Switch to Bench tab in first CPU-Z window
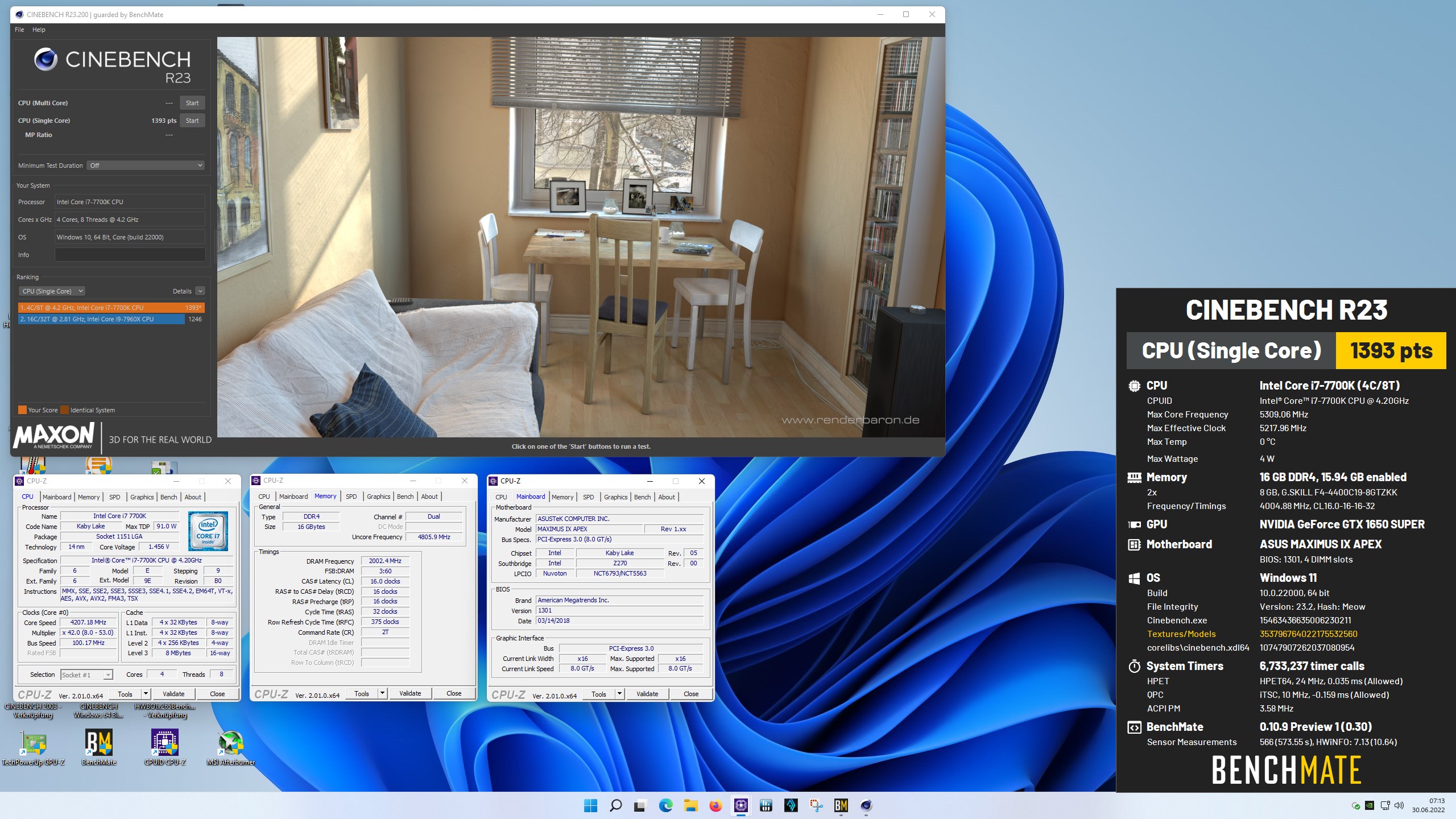1456x819 pixels. [x=169, y=497]
